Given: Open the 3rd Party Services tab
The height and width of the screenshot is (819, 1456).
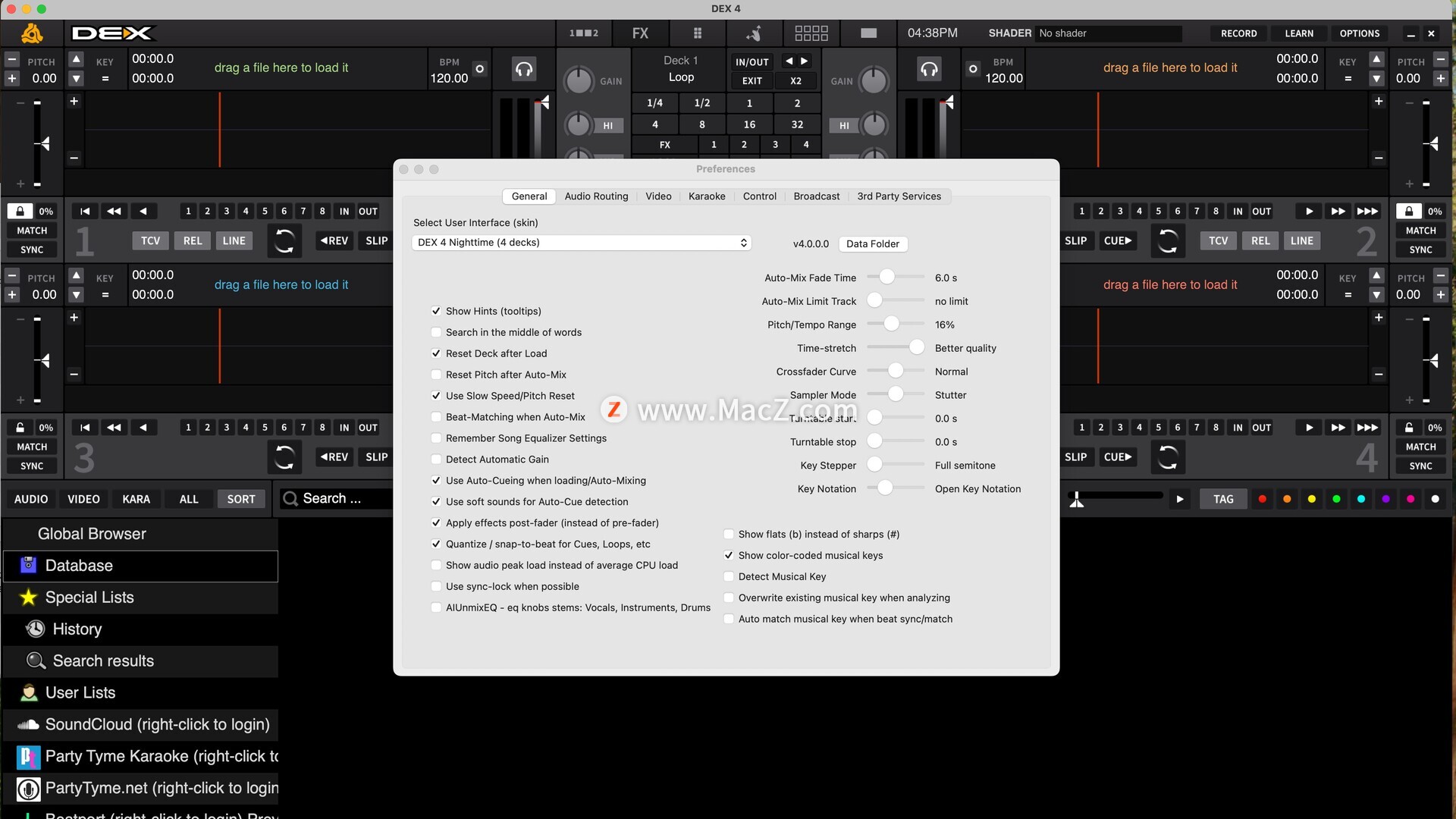Looking at the screenshot, I should tap(899, 196).
